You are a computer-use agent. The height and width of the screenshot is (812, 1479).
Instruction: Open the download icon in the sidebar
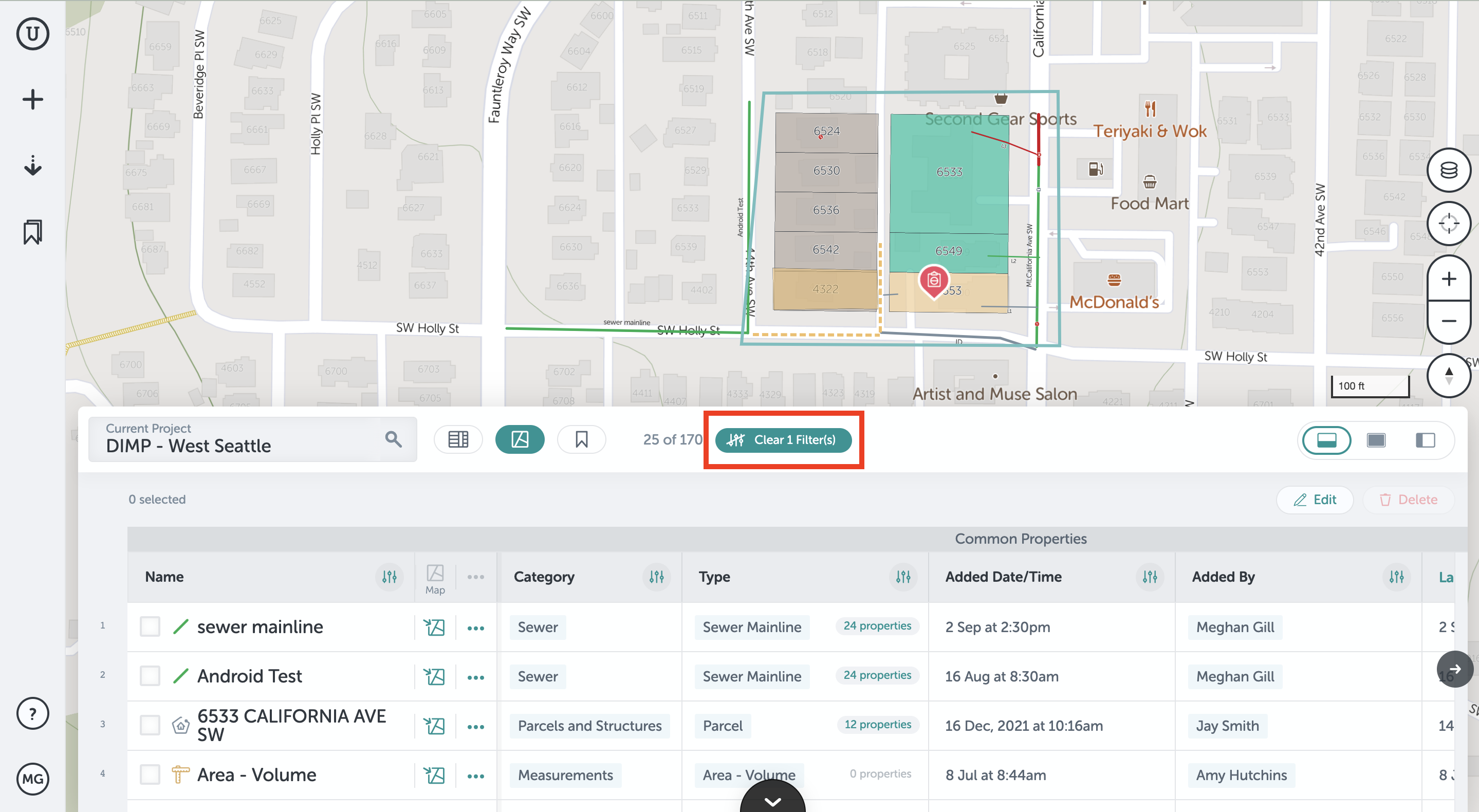pyautogui.click(x=33, y=166)
